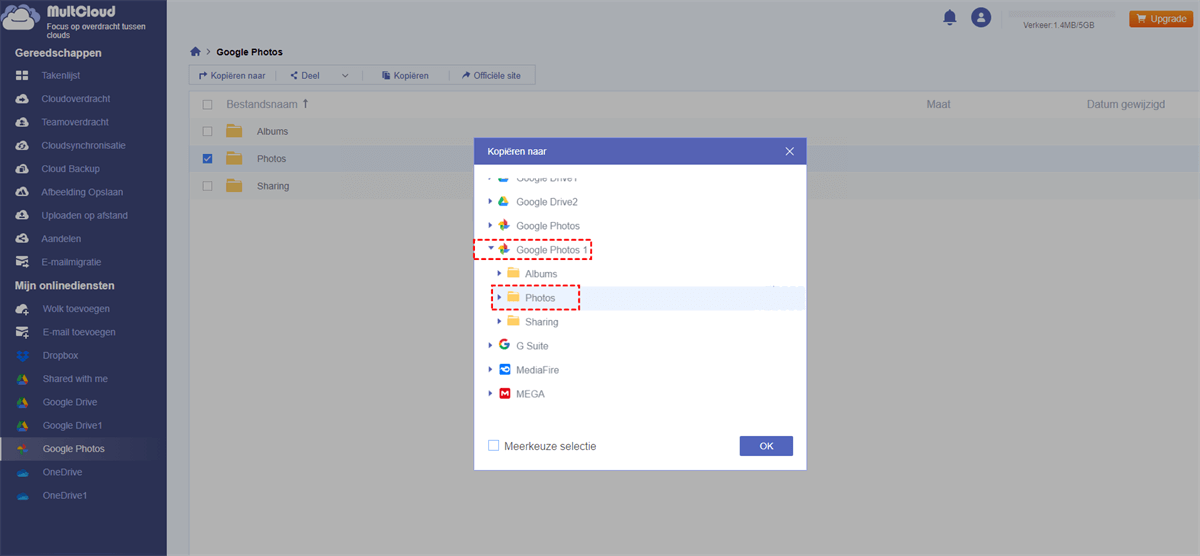Click the Cloudoverdracht cloud icon

coord(22,99)
